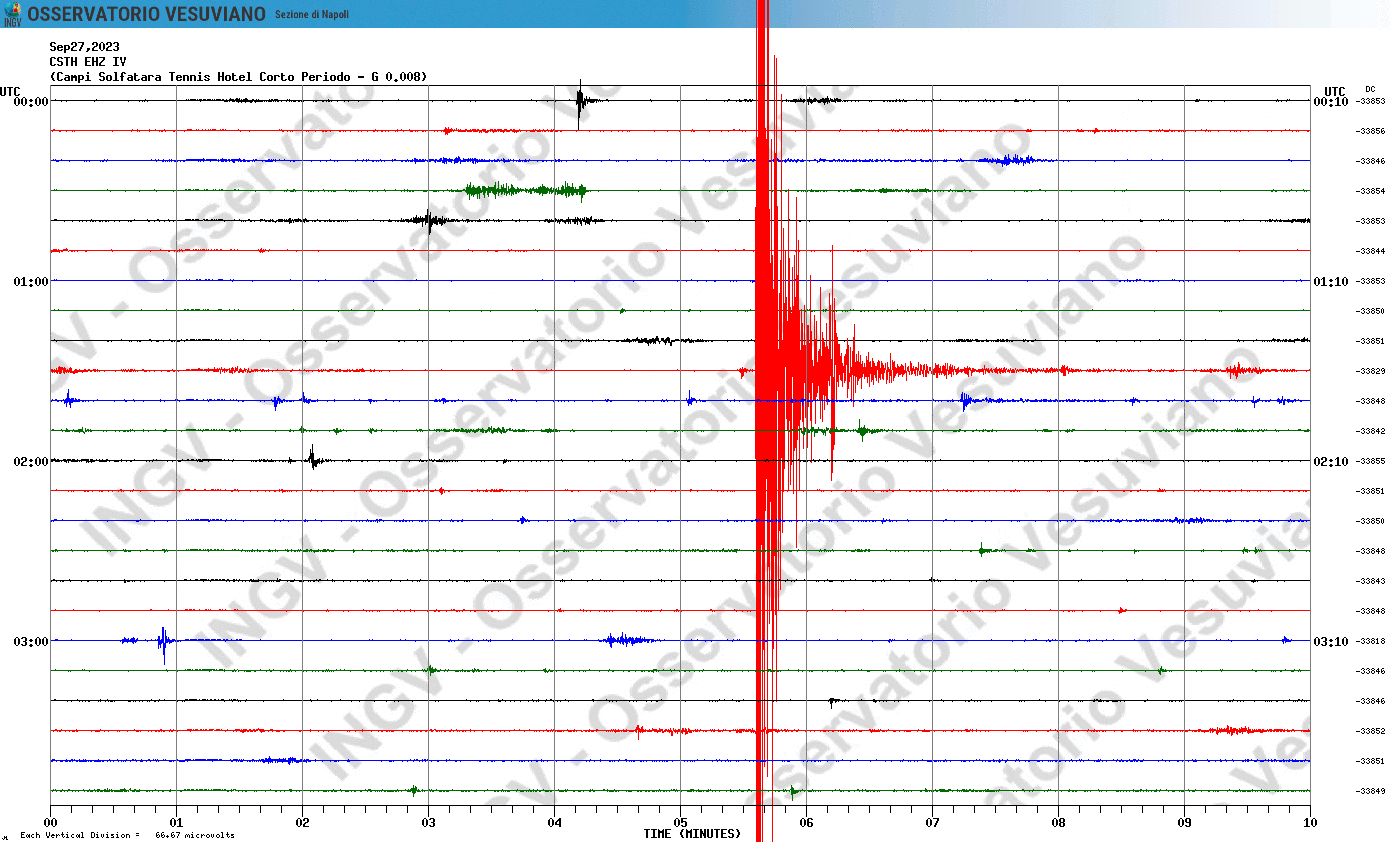Viewport: 1390px width, 849px height.
Task: Click the '03' minute tick label
Action: (x=428, y=823)
